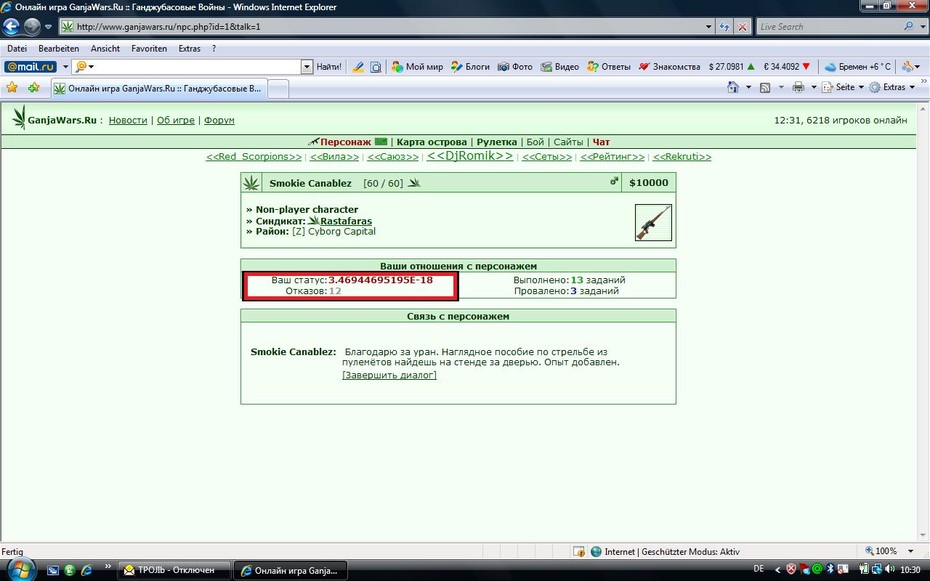This screenshot has height=581, width=930.
Task: Open the Favorites Center star icon
Action: [12, 88]
